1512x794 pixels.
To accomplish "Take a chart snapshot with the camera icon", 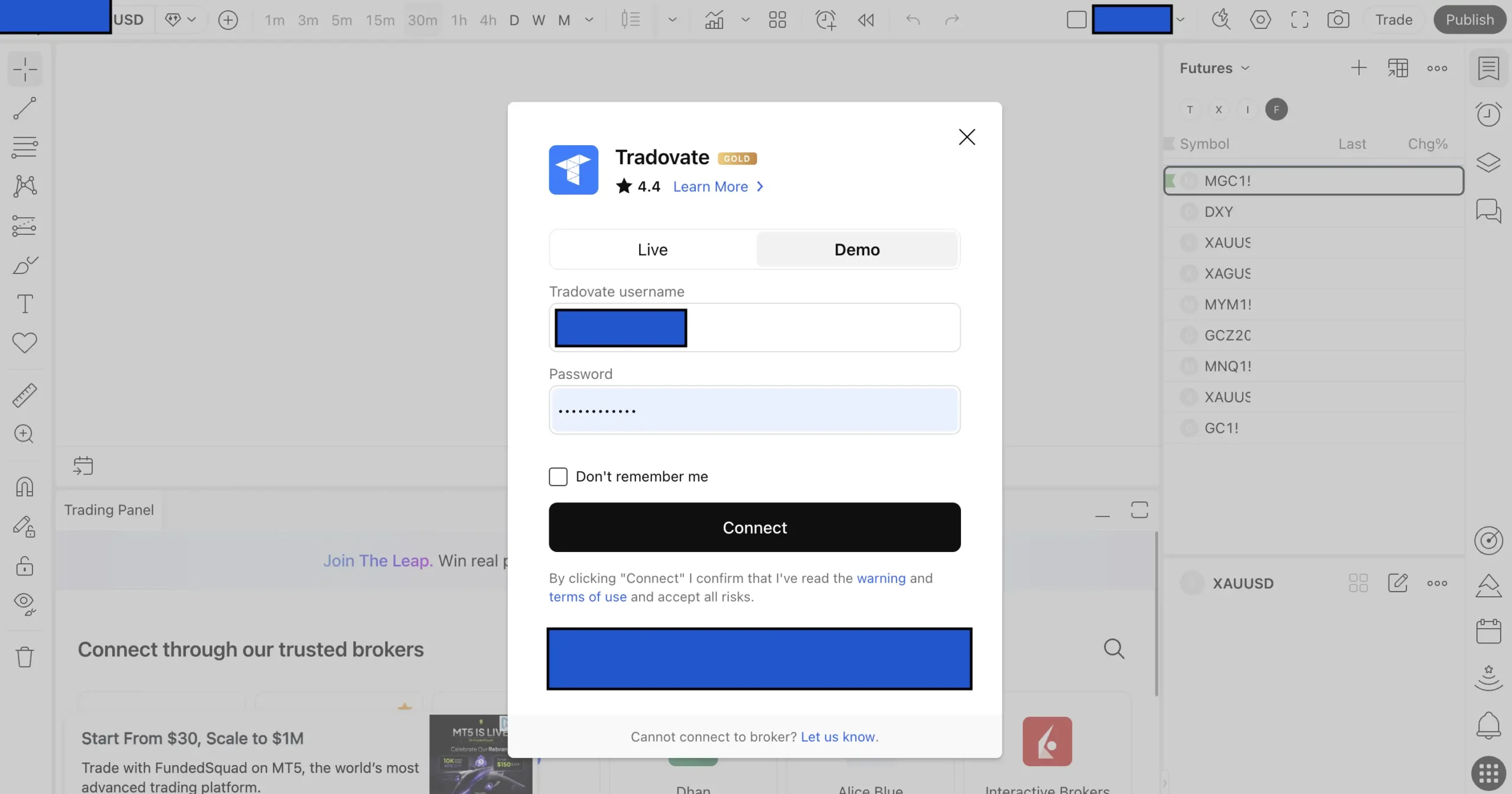I will 1338,19.
